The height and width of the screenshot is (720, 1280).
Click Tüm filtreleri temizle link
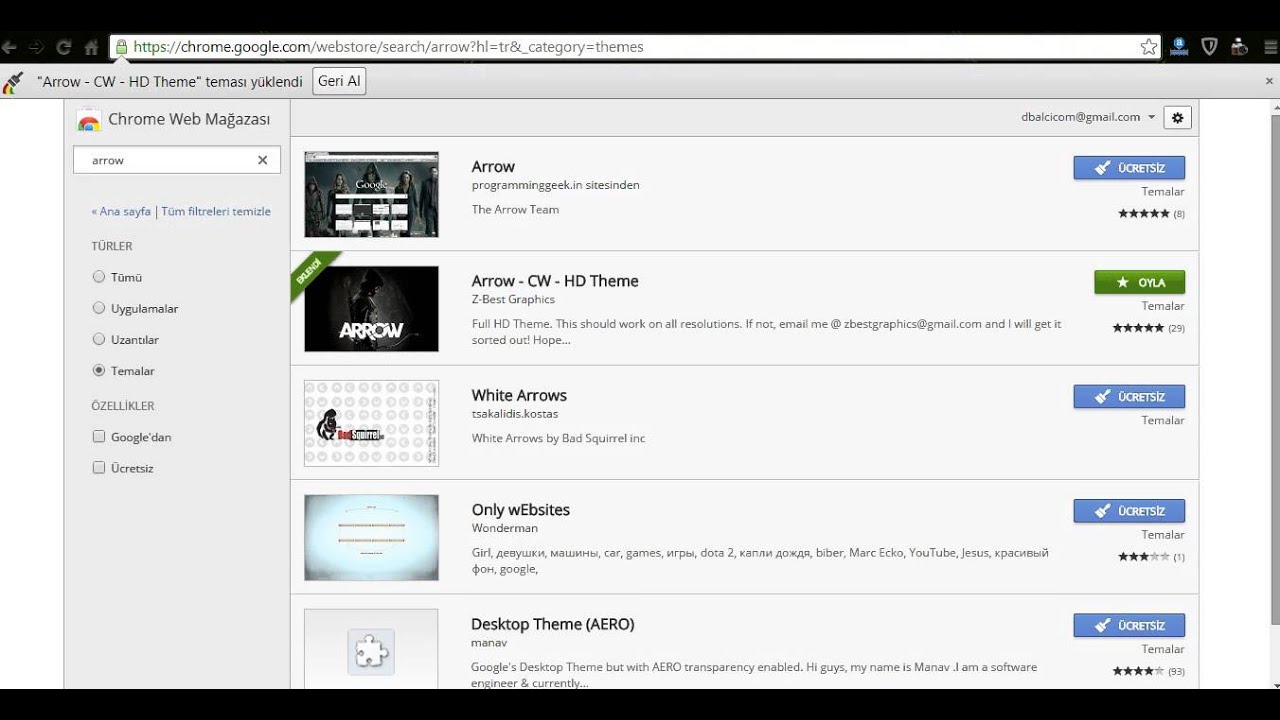pos(216,211)
